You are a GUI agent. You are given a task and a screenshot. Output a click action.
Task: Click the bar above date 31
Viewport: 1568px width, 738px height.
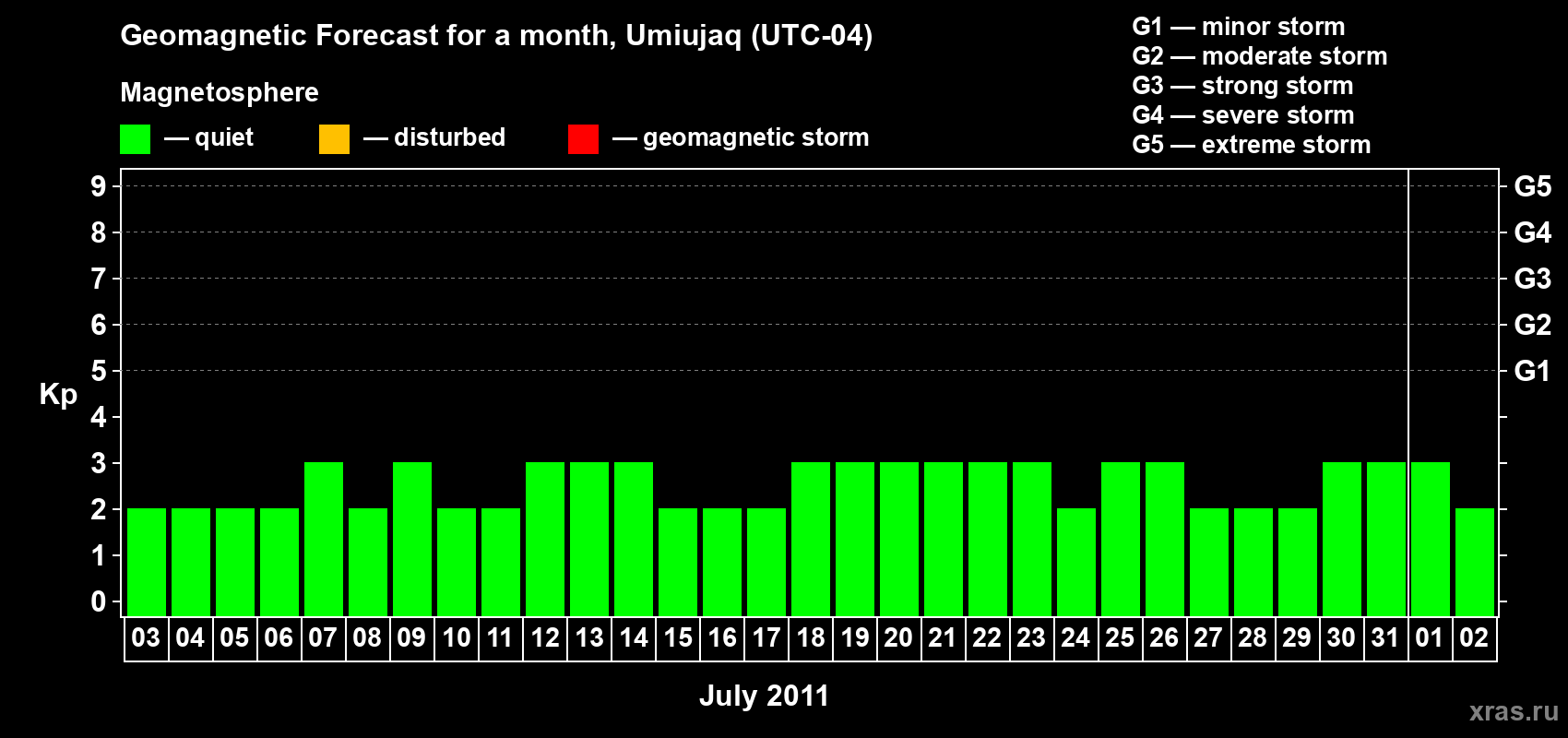pyautogui.click(x=1386, y=539)
